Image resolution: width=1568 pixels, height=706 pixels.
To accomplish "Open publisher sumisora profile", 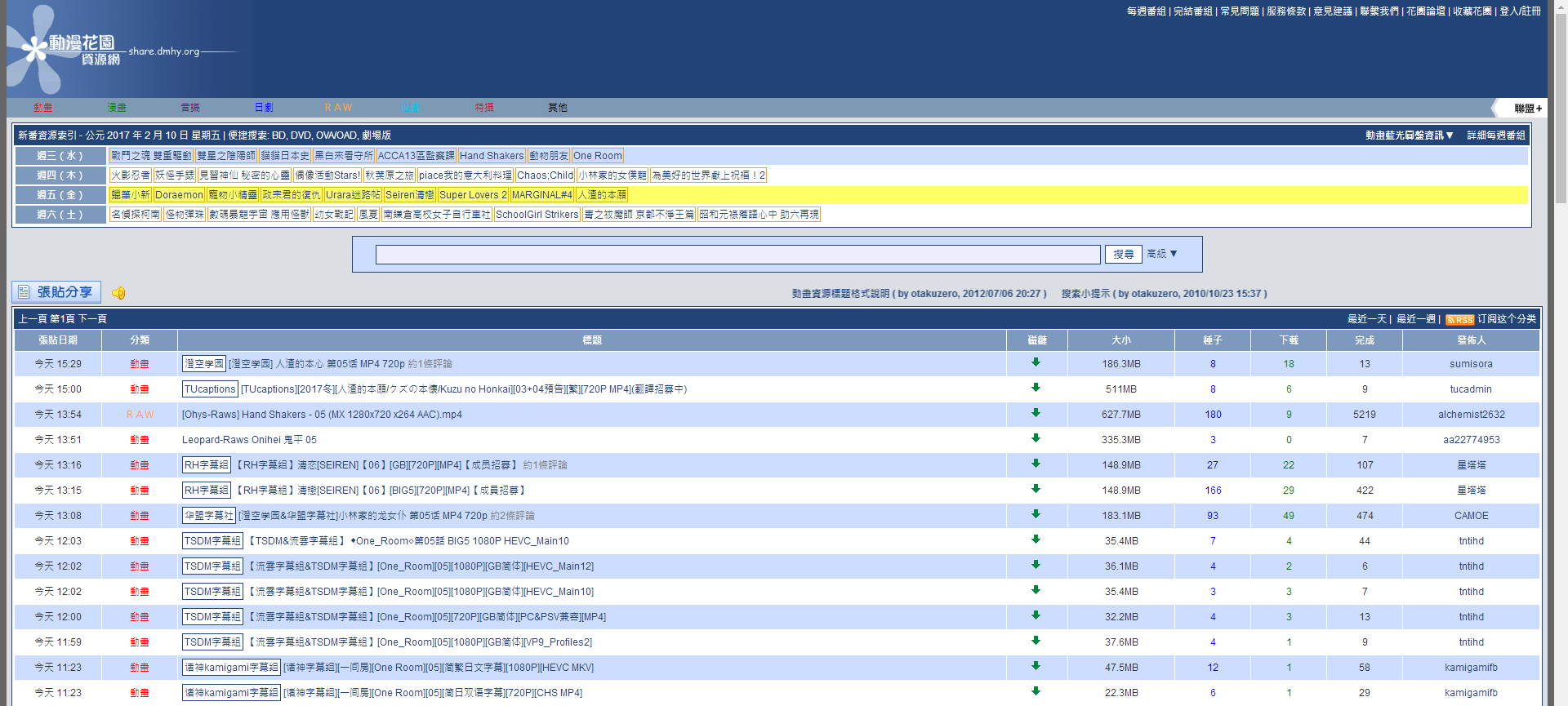I will (1472, 364).
